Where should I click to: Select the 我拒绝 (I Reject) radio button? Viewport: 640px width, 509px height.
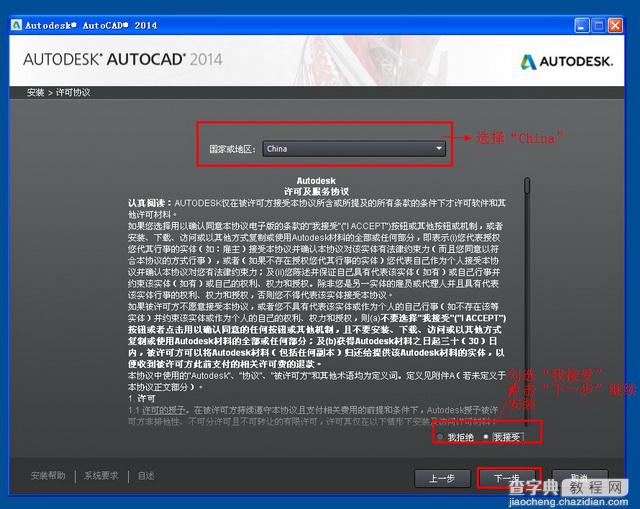(440, 437)
